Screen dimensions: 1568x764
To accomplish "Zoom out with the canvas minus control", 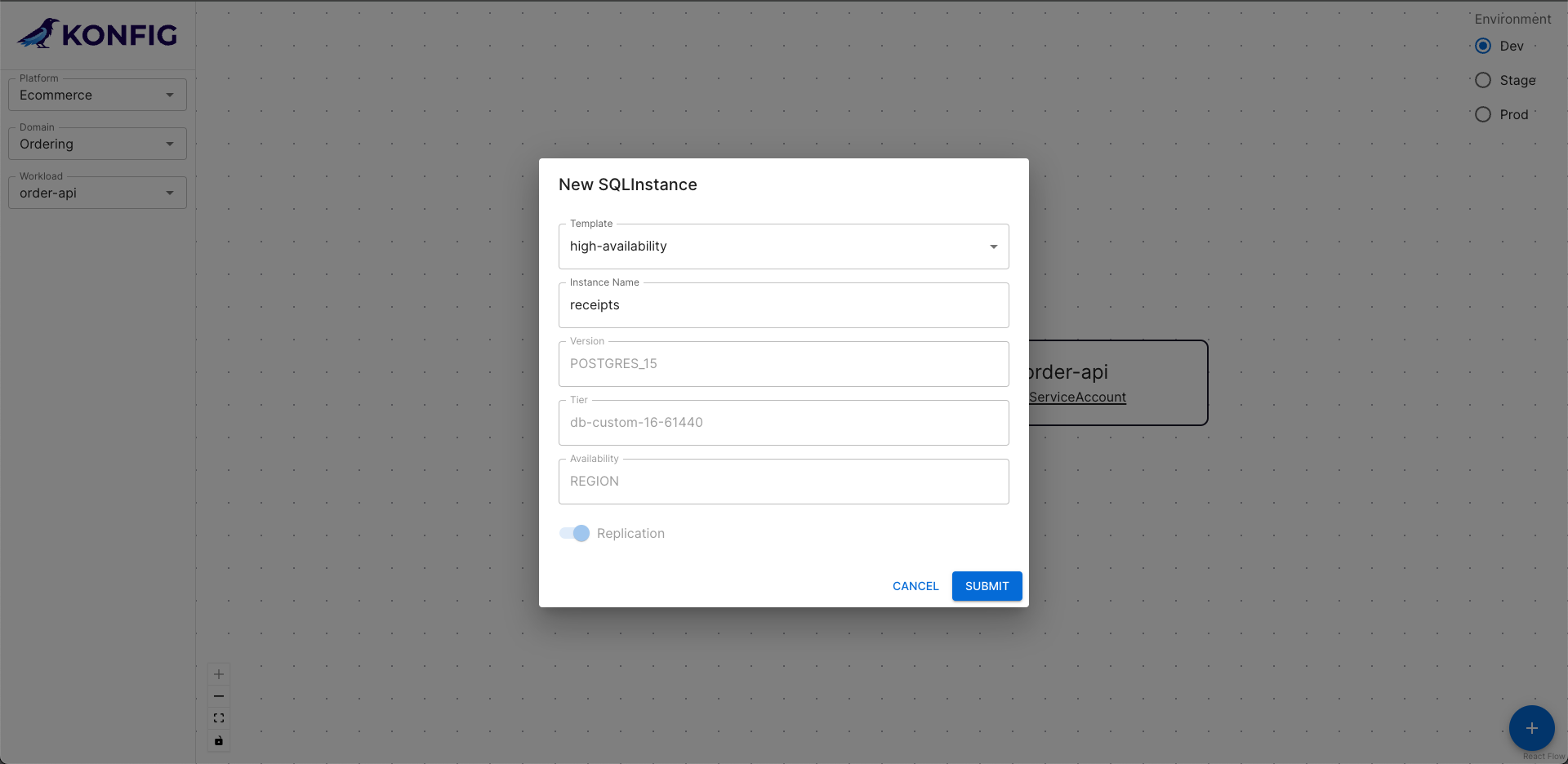I will (219, 696).
